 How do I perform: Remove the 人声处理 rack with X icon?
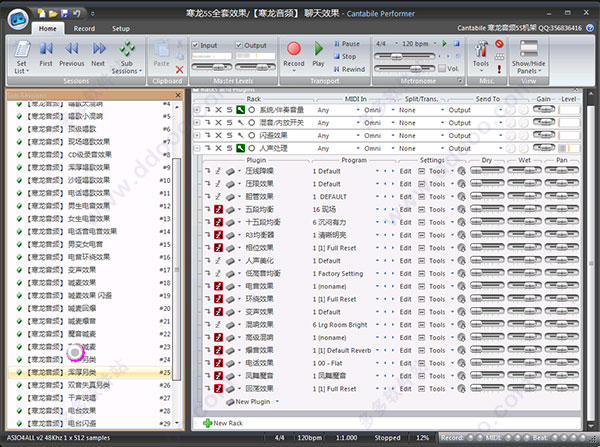[218, 148]
